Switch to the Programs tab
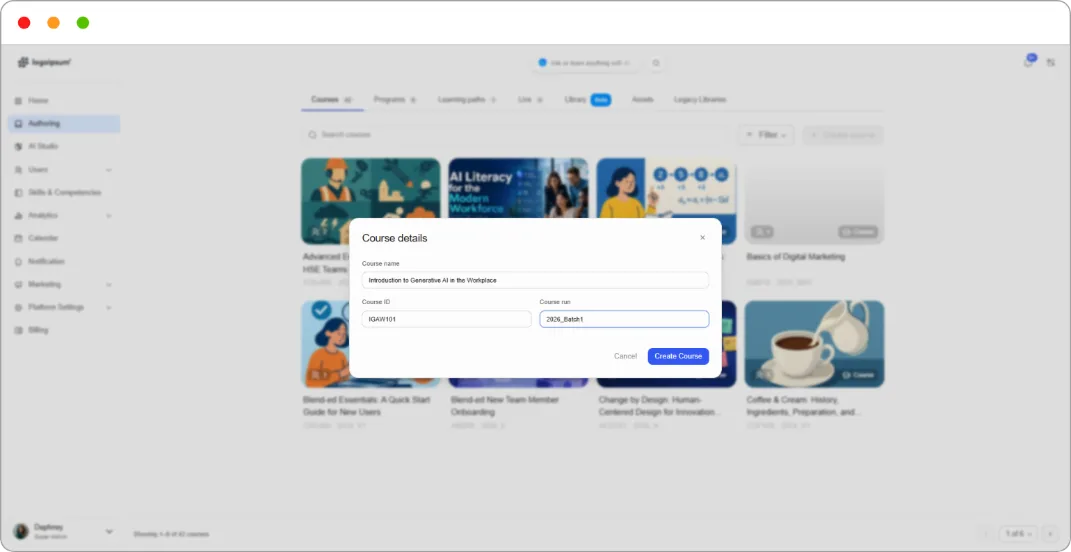This screenshot has width=1071, height=552. point(395,100)
